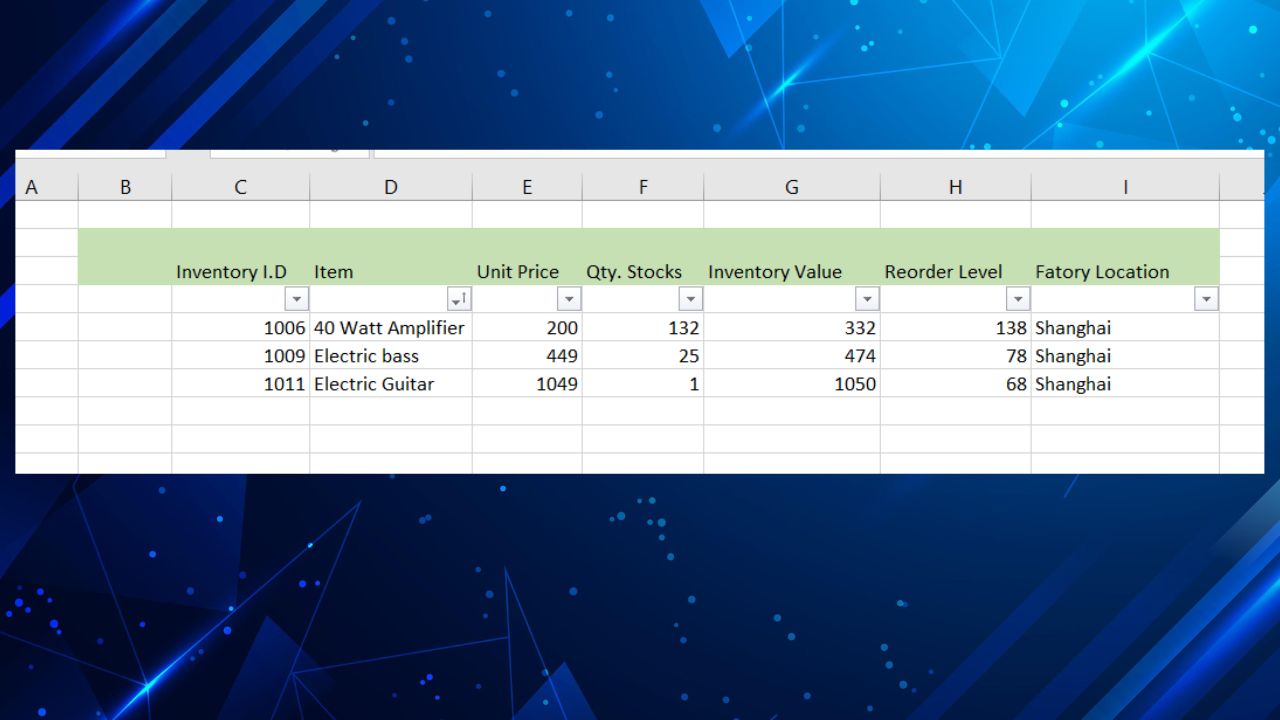Select unit price cell 449
The height and width of the screenshot is (720, 1280).
coord(527,355)
